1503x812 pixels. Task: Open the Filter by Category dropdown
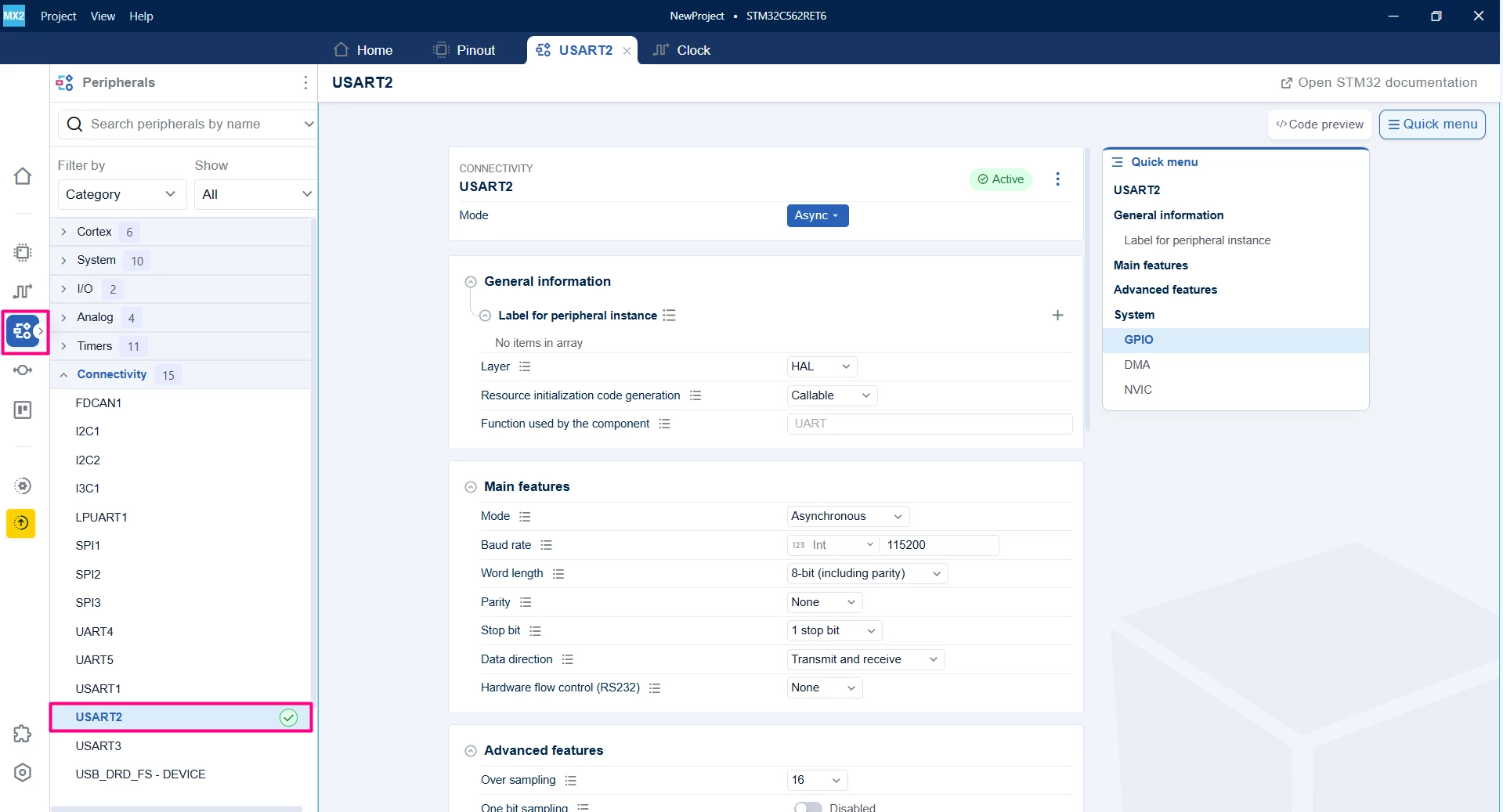point(122,194)
